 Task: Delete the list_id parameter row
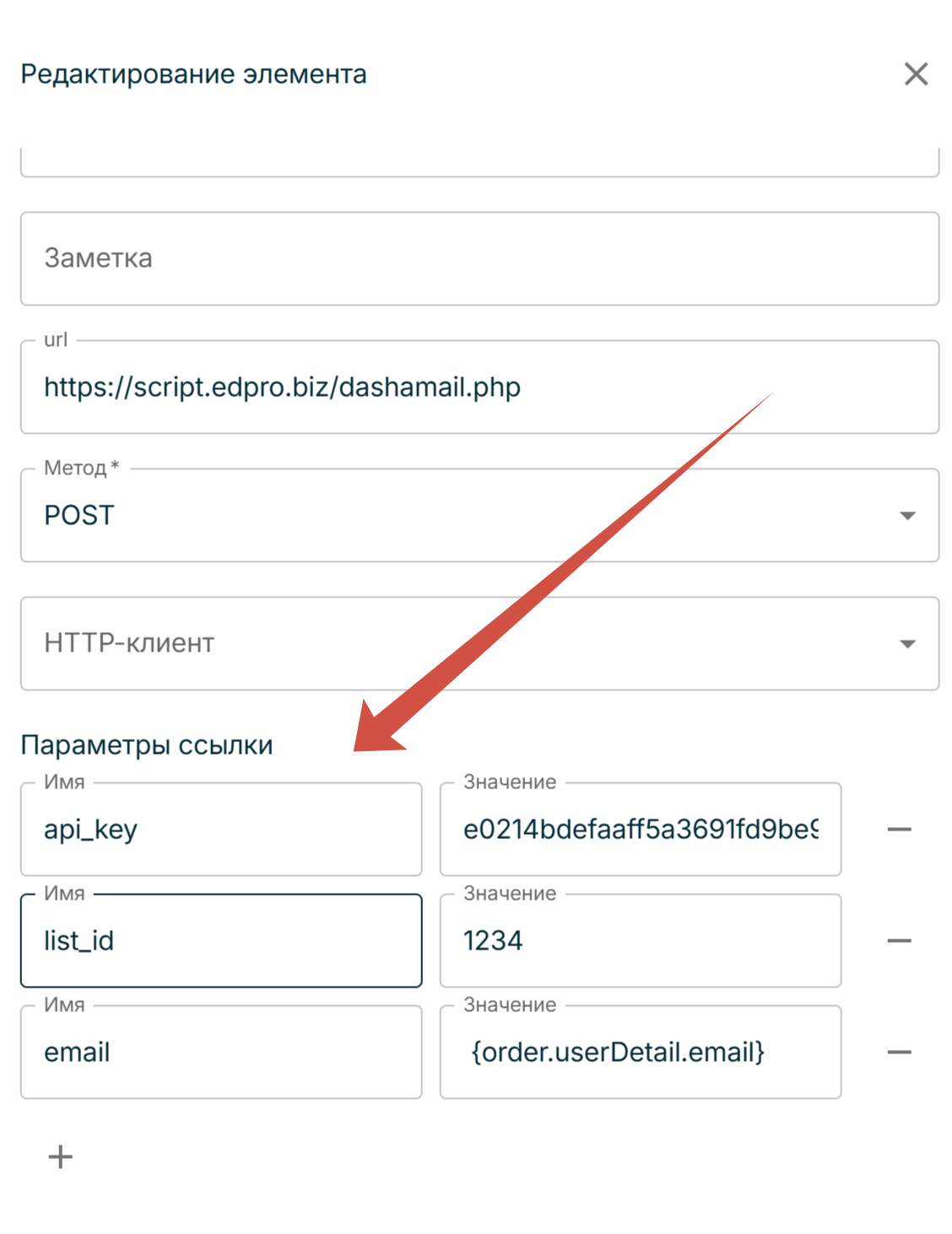coord(899,941)
